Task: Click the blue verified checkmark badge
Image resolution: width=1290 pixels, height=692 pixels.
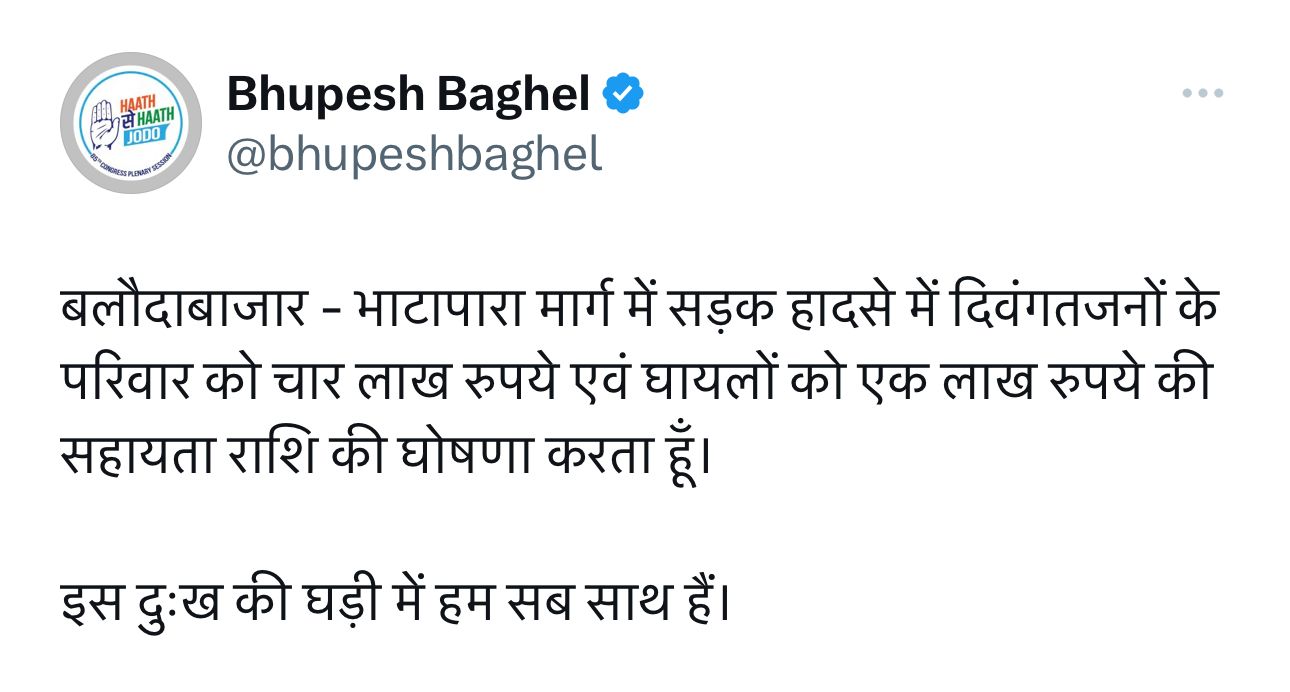Action: pyautogui.click(x=622, y=95)
